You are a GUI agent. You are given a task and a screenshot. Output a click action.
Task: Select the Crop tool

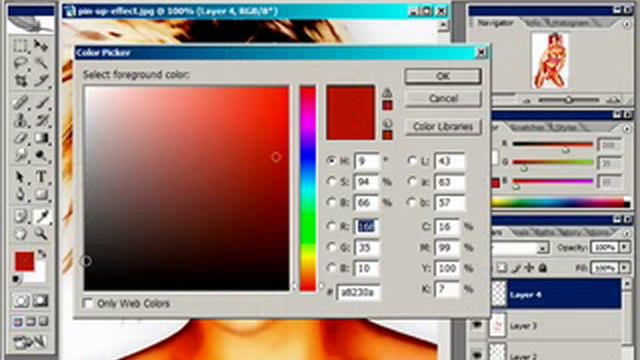point(20,81)
